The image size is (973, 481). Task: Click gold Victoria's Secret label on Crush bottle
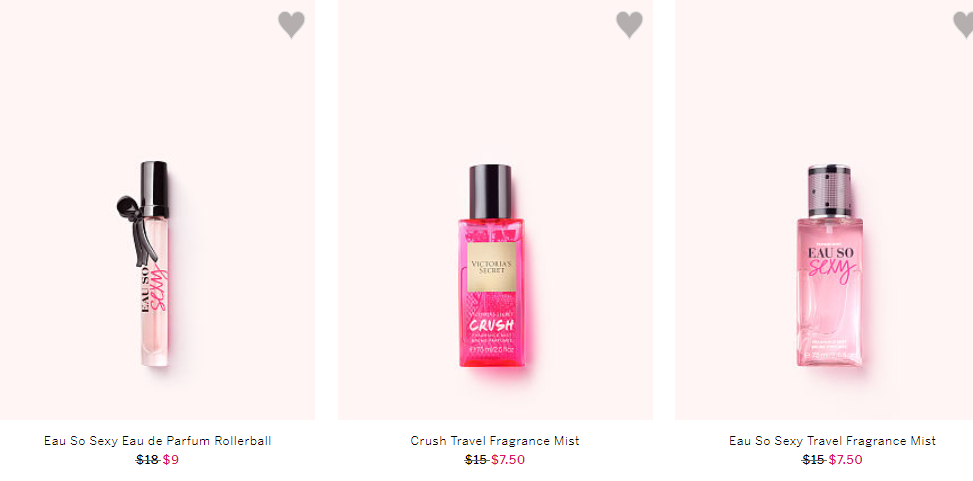coord(491,267)
